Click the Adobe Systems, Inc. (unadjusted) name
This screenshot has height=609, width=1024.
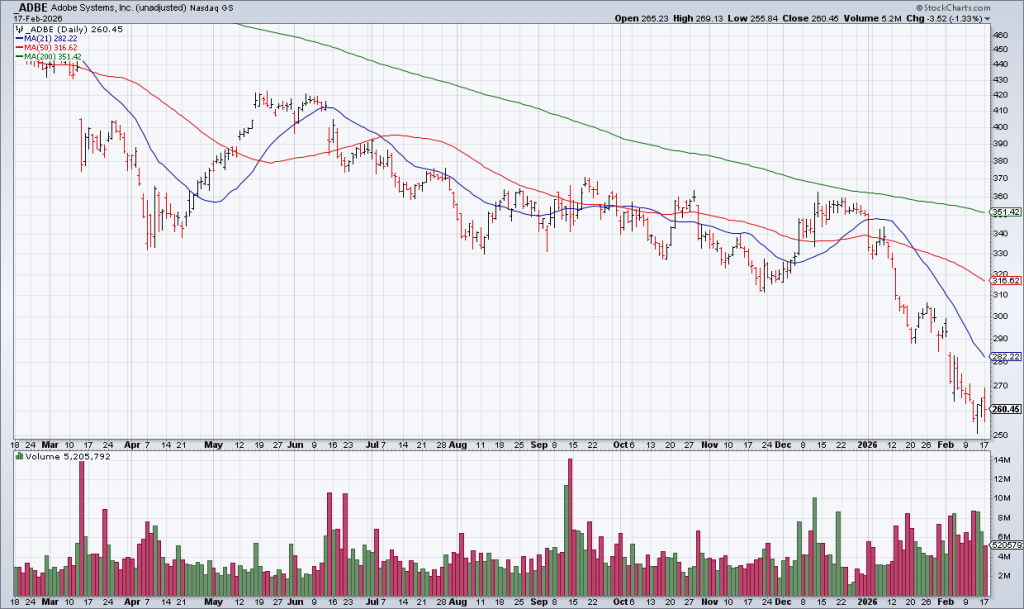point(119,8)
